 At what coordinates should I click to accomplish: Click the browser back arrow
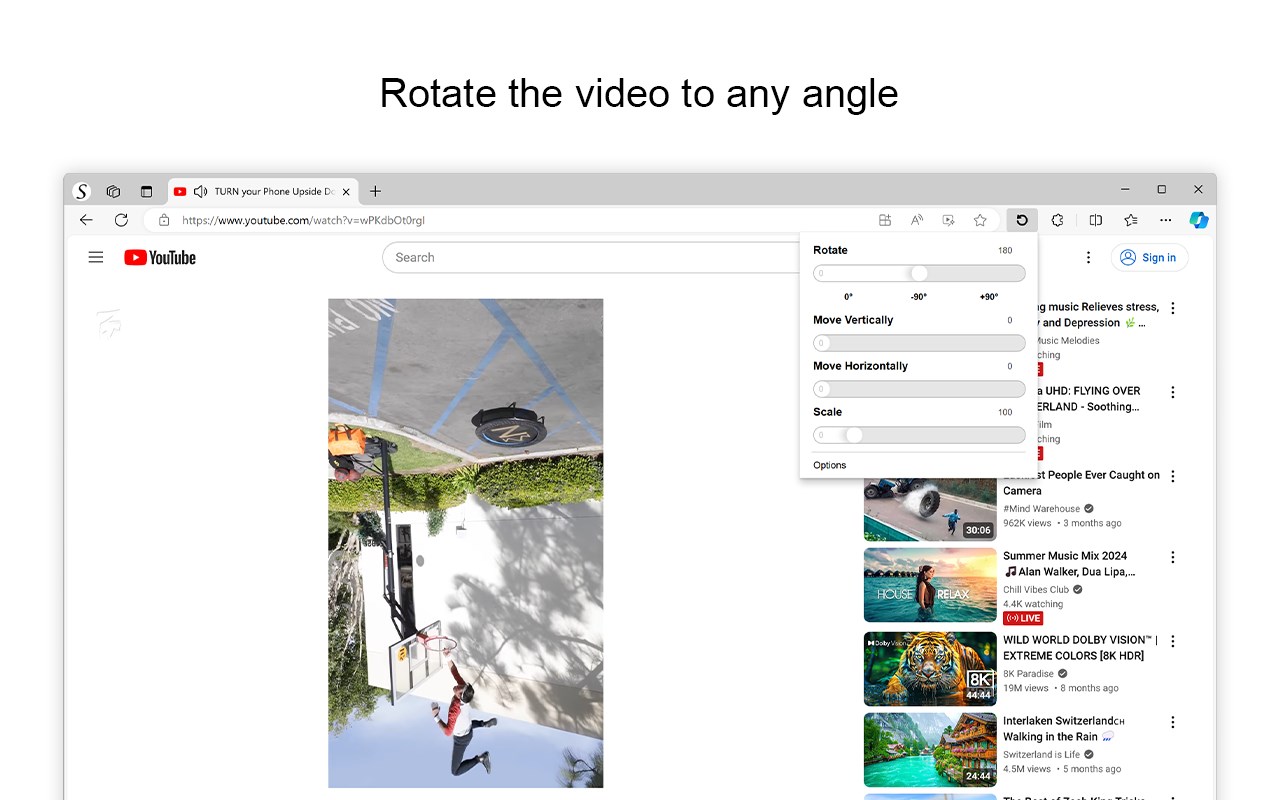pyautogui.click(x=86, y=220)
